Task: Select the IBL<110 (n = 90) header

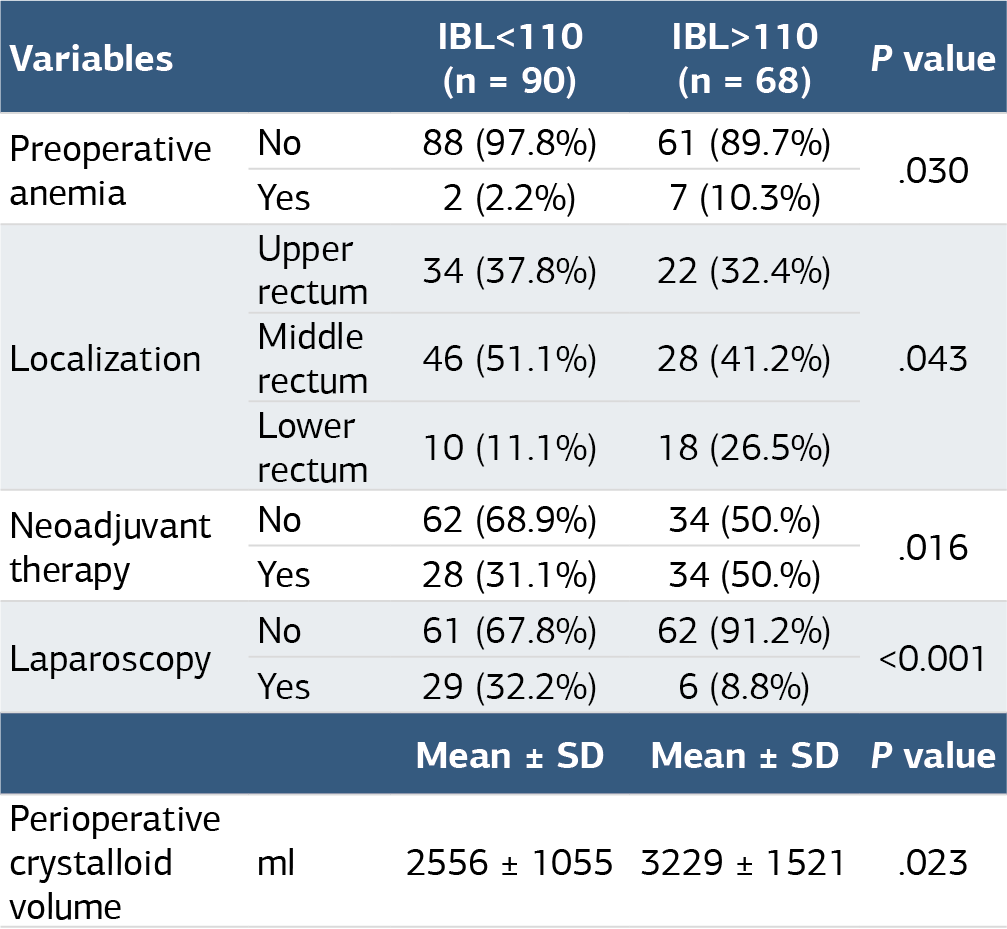Action: (x=510, y=58)
